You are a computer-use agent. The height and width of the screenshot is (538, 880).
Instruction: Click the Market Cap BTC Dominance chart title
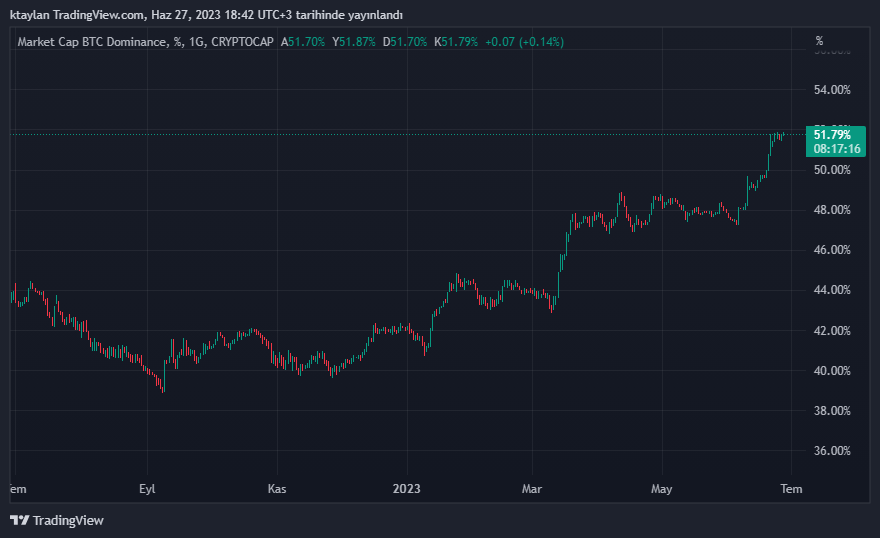point(145,42)
